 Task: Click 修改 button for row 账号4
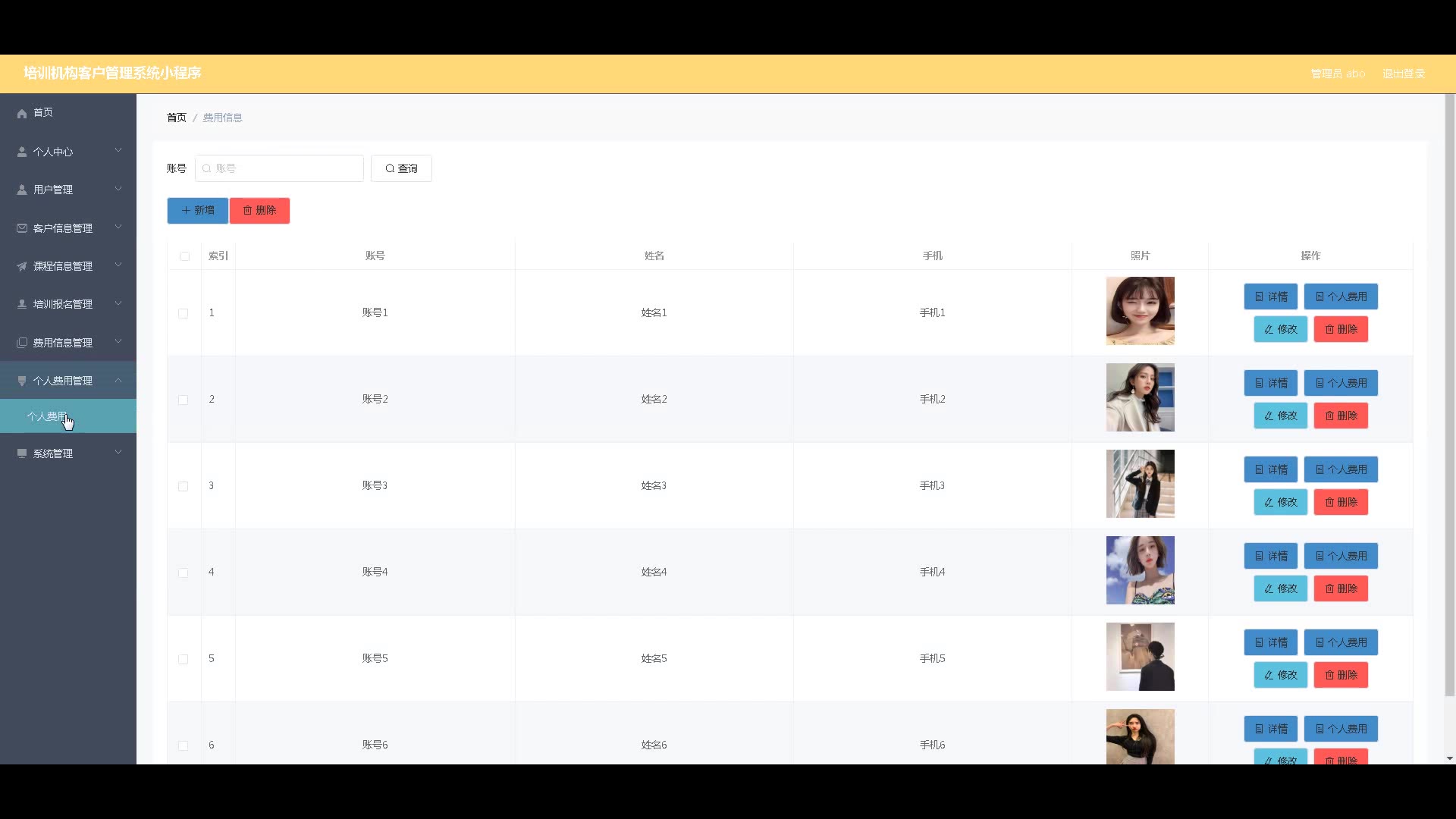click(x=1281, y=588)
